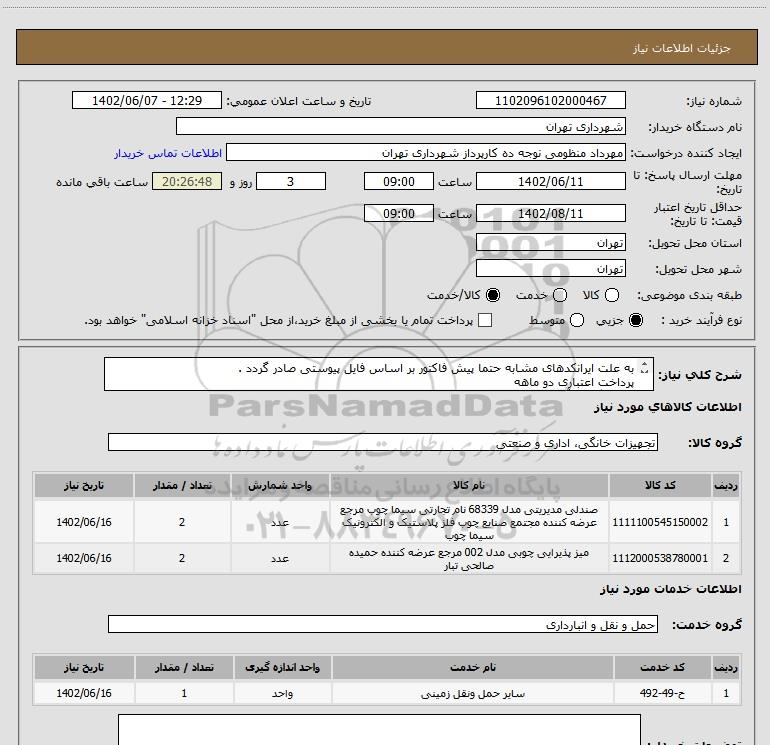Viewport: 770px width, 745px height.
Task: Click the request creator name field
Action: click(426, 153)
